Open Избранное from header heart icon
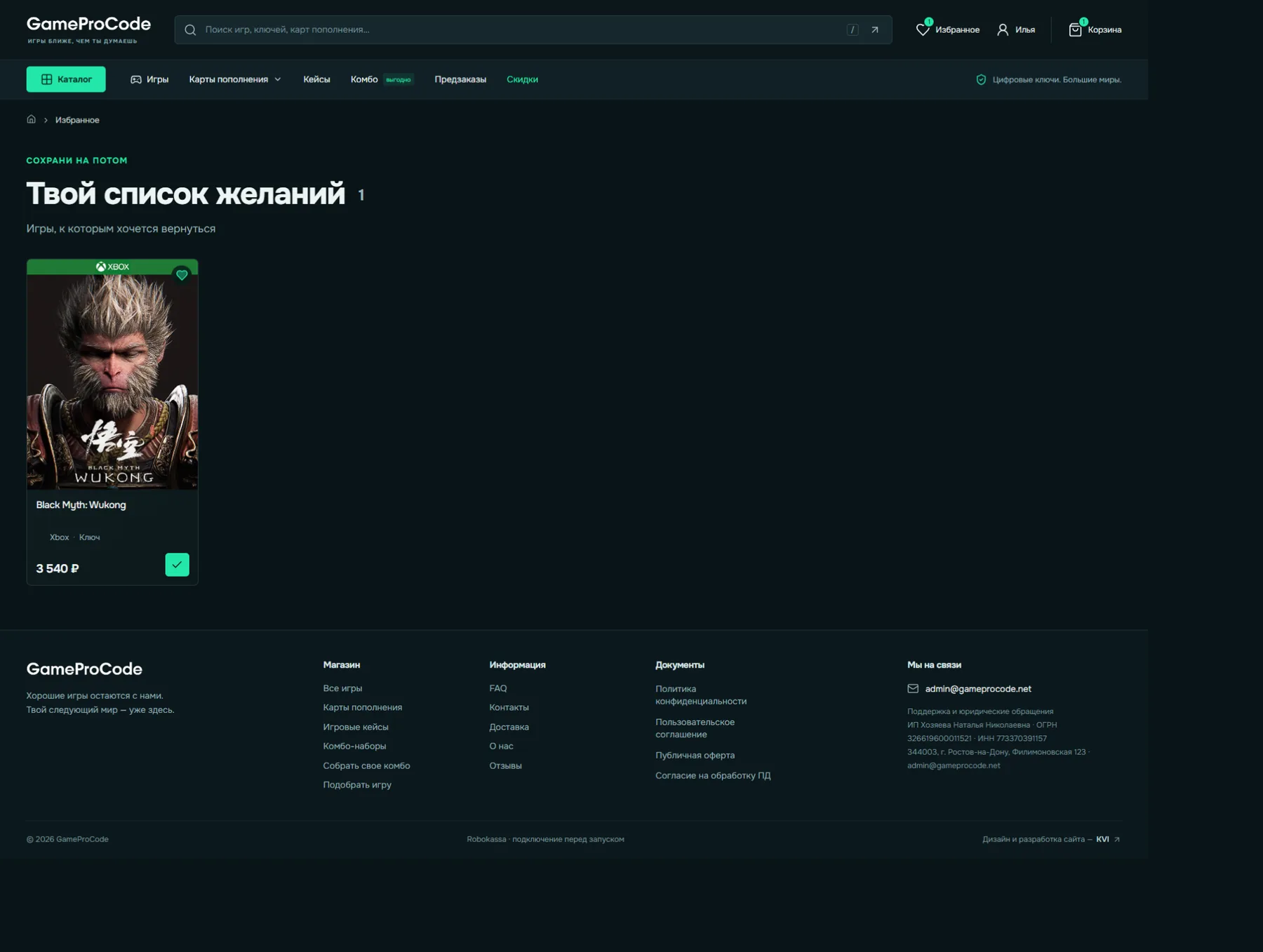 (947, 29)
